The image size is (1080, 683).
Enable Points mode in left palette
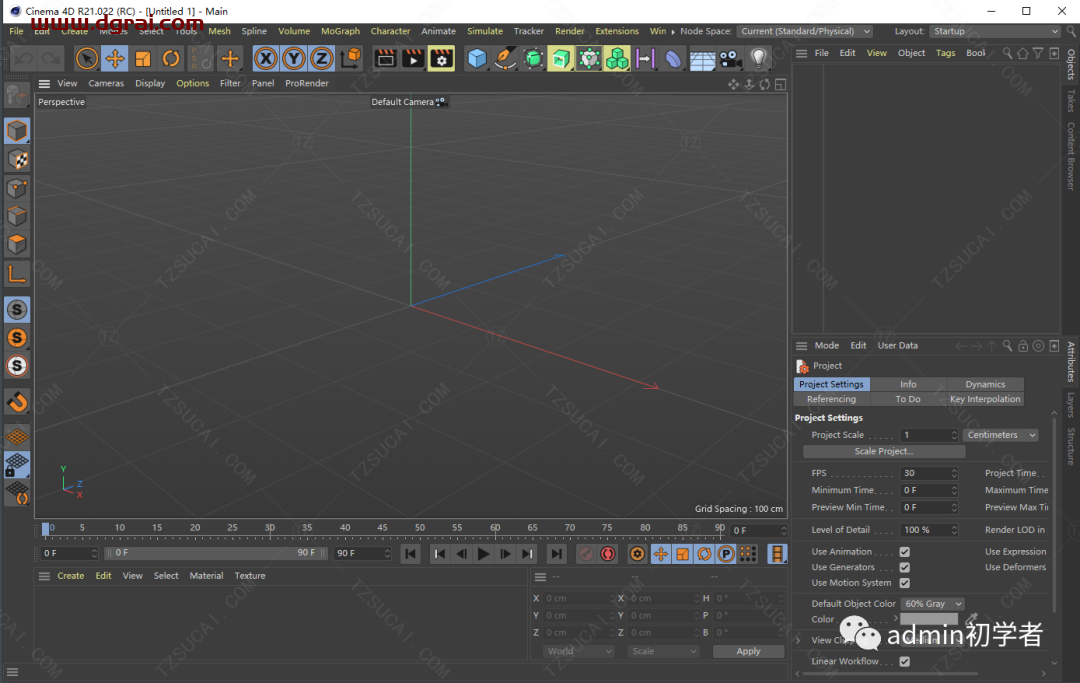(17, 188)
